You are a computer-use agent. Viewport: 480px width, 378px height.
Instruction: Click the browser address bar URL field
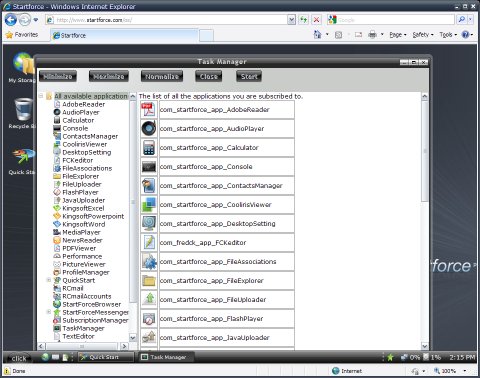tap(170, 20)
